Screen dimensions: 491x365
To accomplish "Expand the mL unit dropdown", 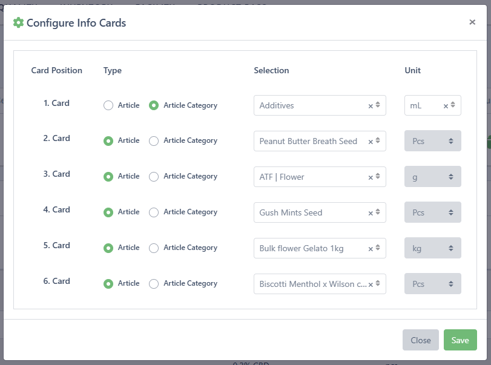I will (453, 105).
